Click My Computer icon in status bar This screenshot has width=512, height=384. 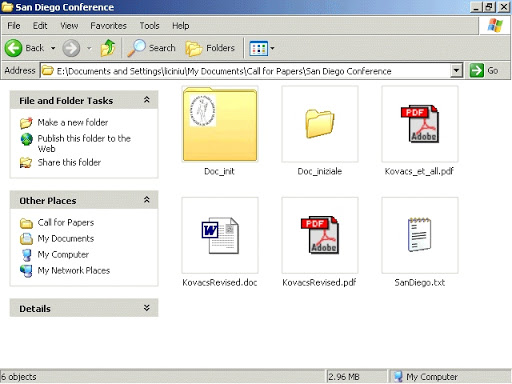pyautogui.click(x=398, y=377)
